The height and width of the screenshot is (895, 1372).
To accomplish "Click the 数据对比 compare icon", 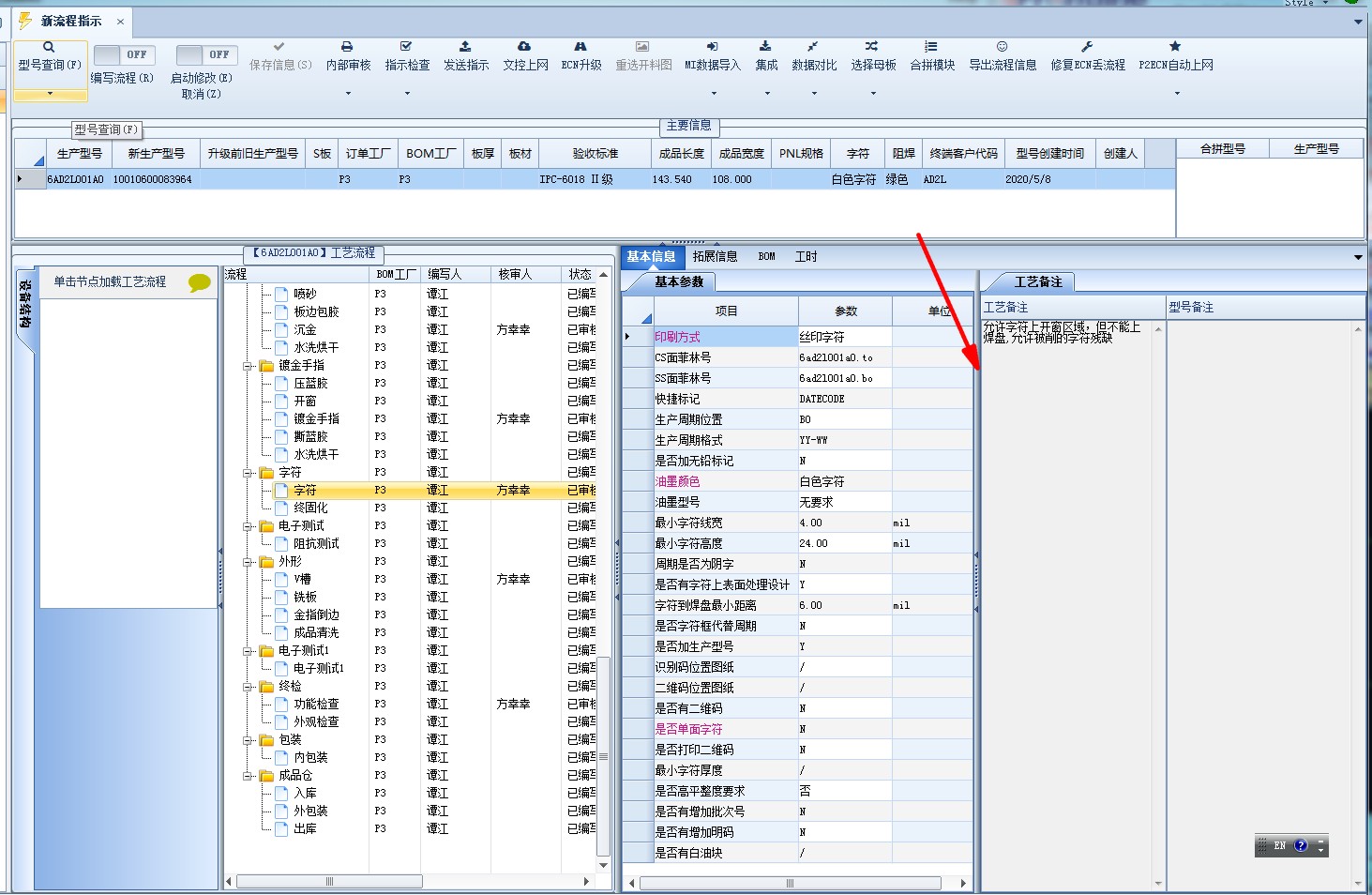I will pos(813,46).
